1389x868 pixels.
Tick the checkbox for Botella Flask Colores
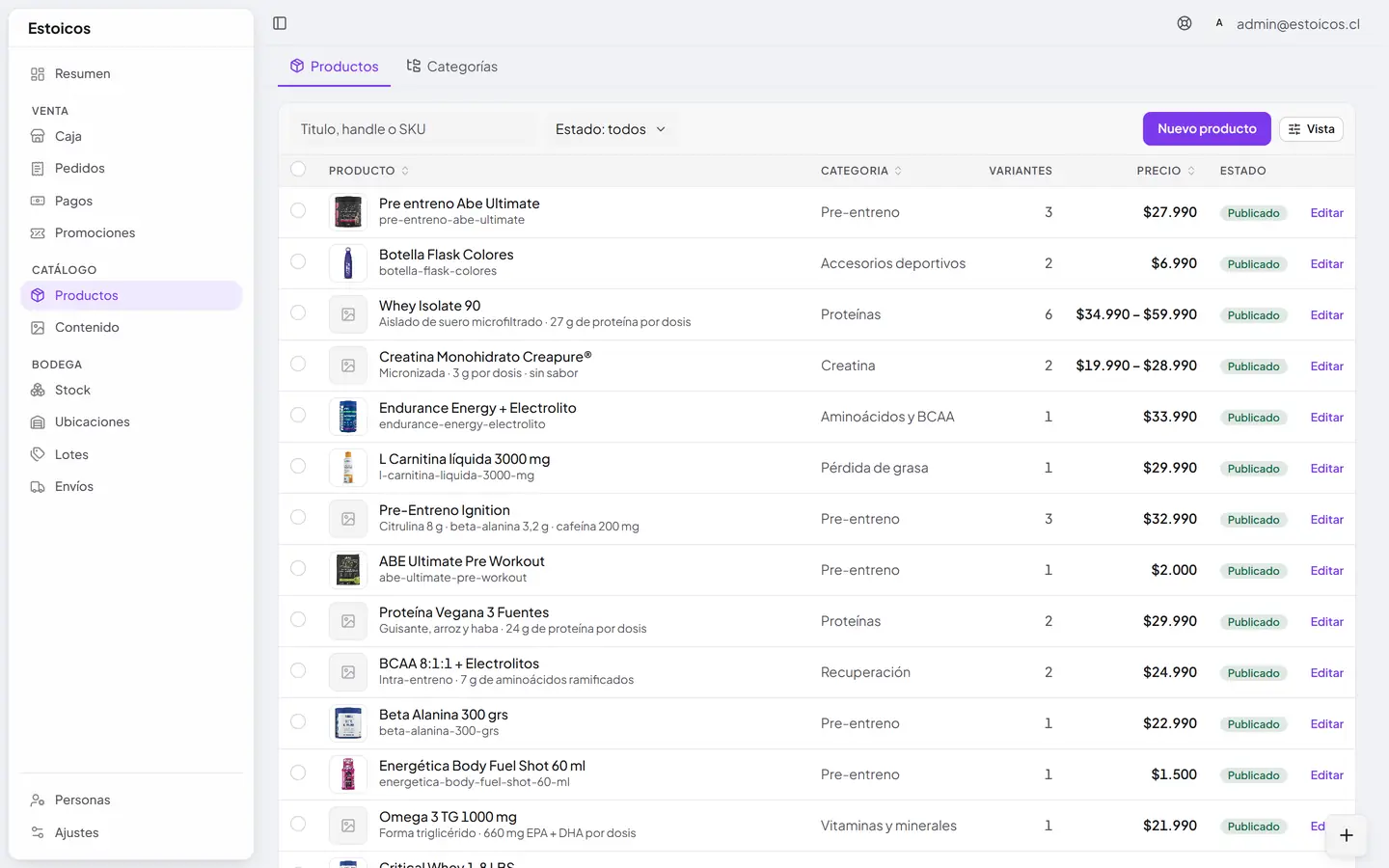tap(298, 261)
